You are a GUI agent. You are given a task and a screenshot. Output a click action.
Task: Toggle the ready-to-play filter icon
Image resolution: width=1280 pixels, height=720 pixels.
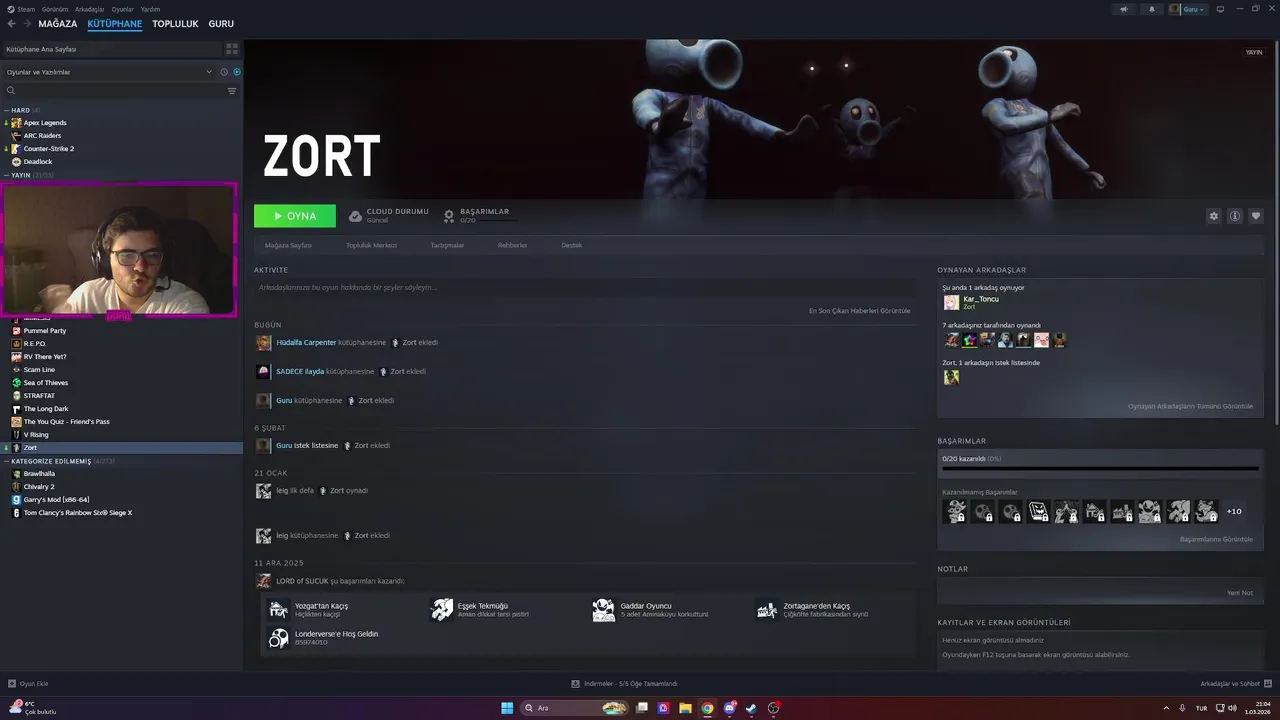237,72
